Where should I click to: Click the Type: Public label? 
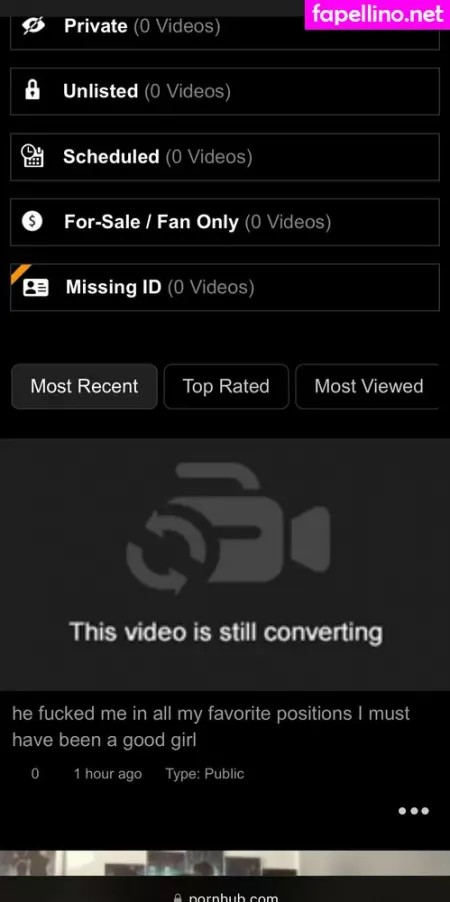[205, 774]
